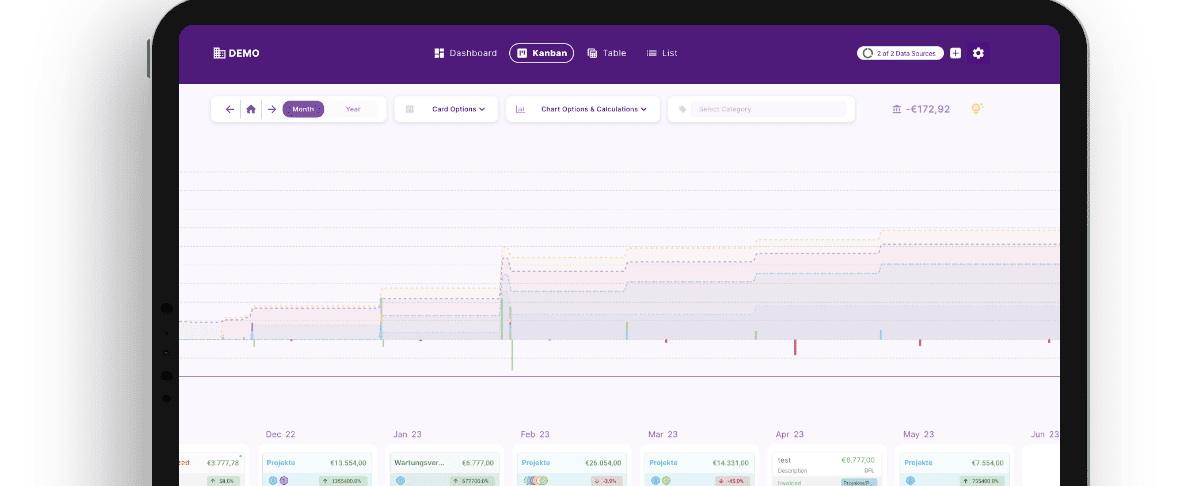The width and height of the screenshot is (1200, 486).
Task: Click the home icon in the toolbar
Action: click(x=251, y=109)
